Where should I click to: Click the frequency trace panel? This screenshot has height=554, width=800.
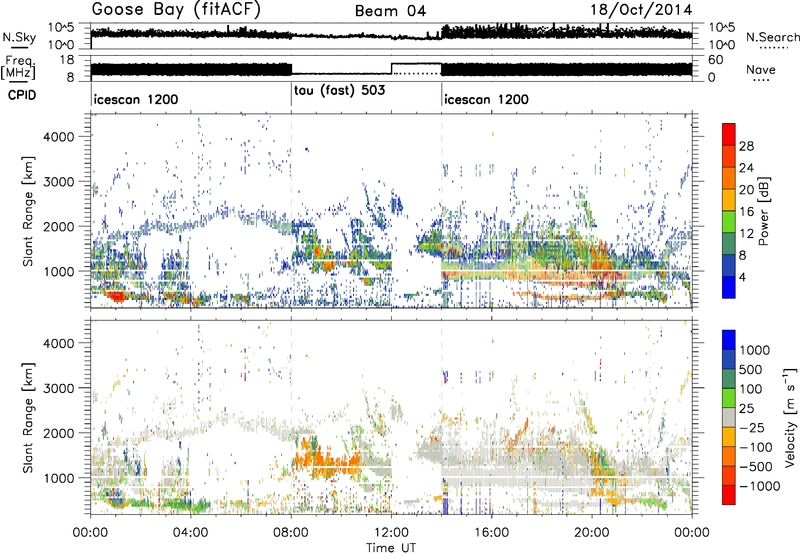391,68
